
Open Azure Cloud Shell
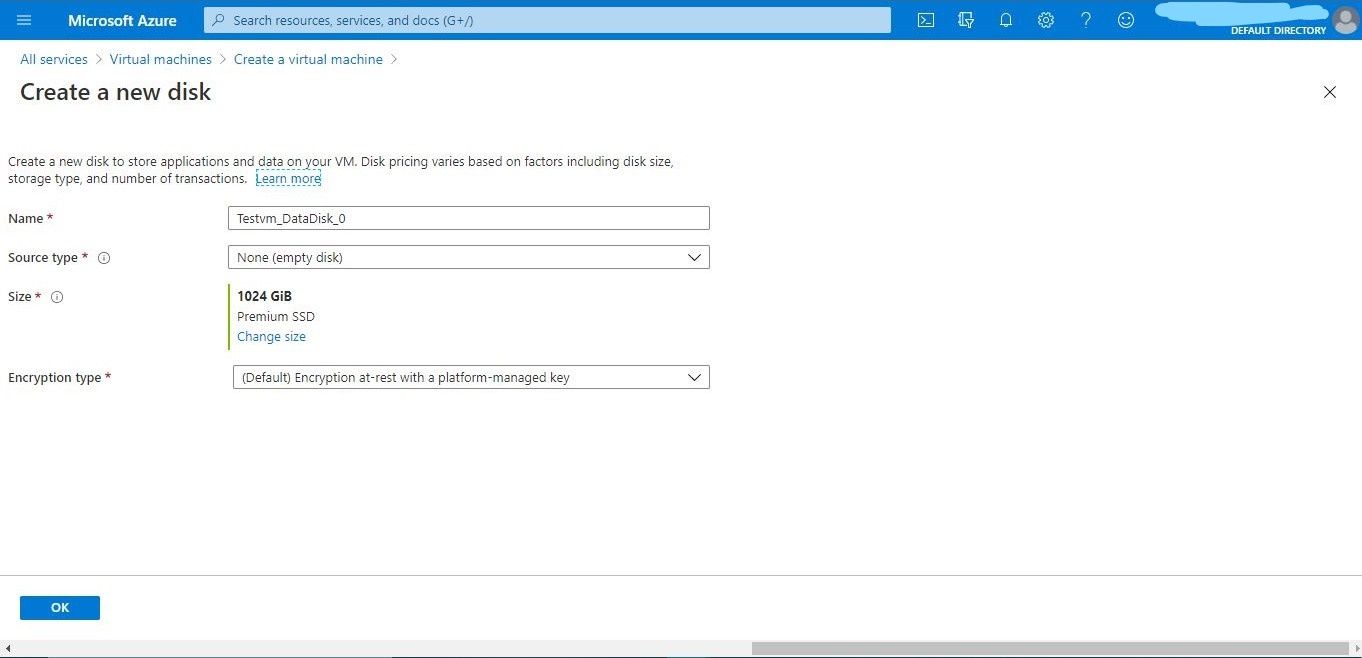925,20
